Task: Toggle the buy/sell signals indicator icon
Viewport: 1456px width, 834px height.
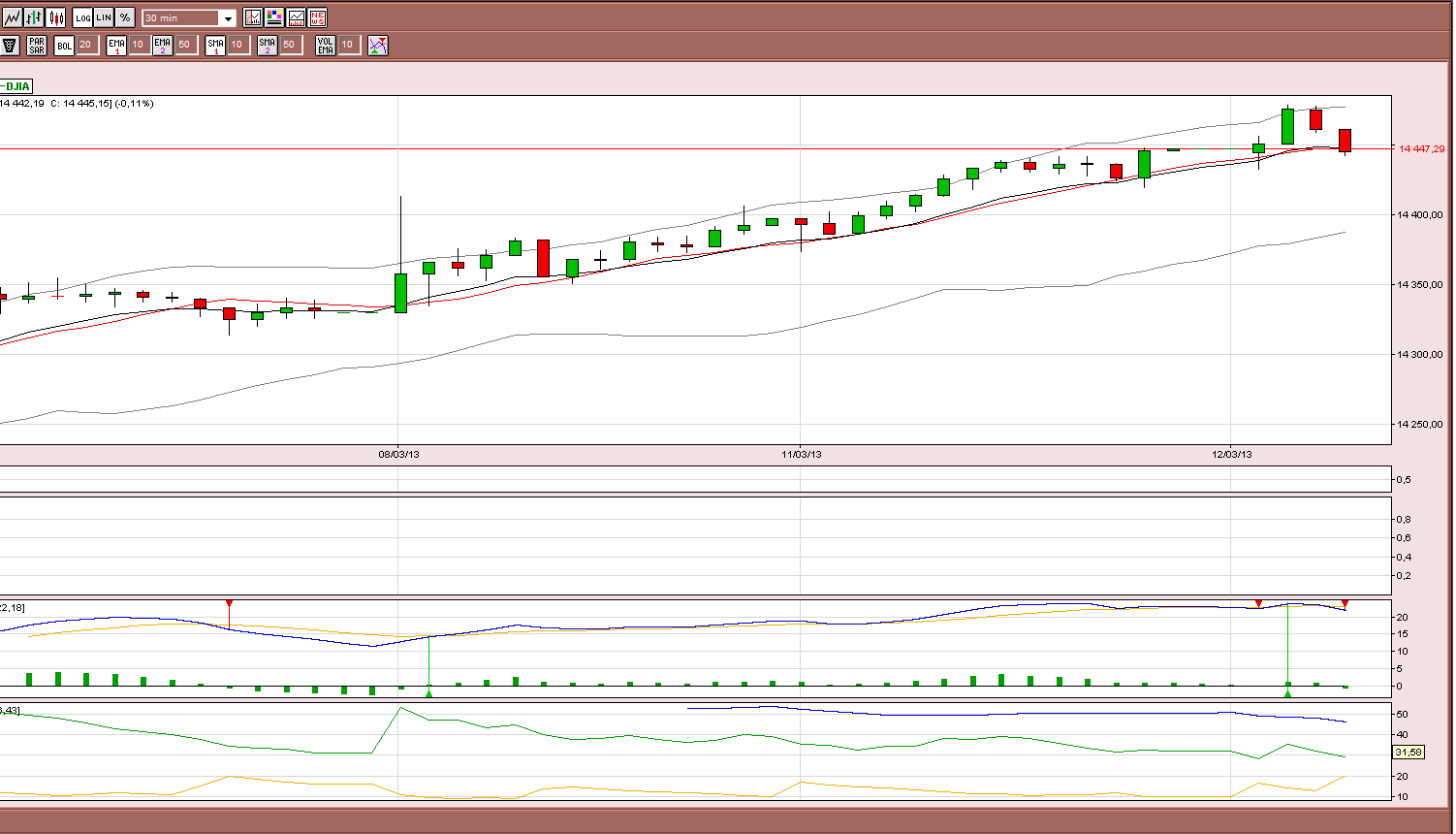Action: pyautogui.click(x=378, y=45)
